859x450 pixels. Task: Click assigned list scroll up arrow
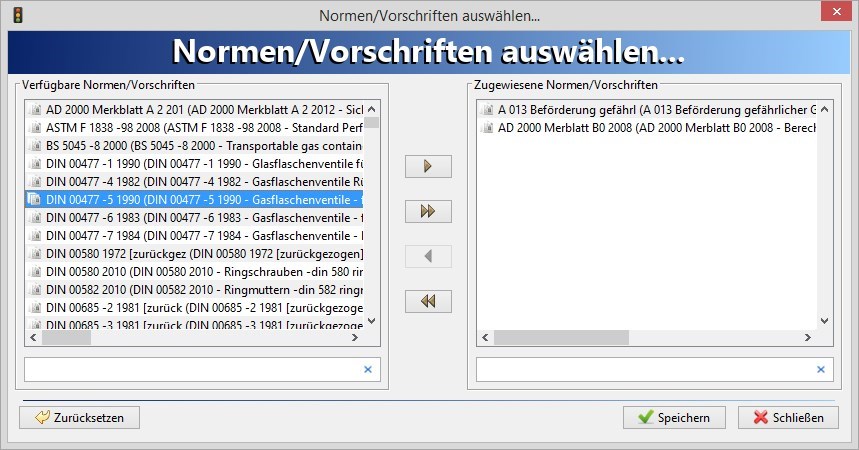click(x=824, y=109)
